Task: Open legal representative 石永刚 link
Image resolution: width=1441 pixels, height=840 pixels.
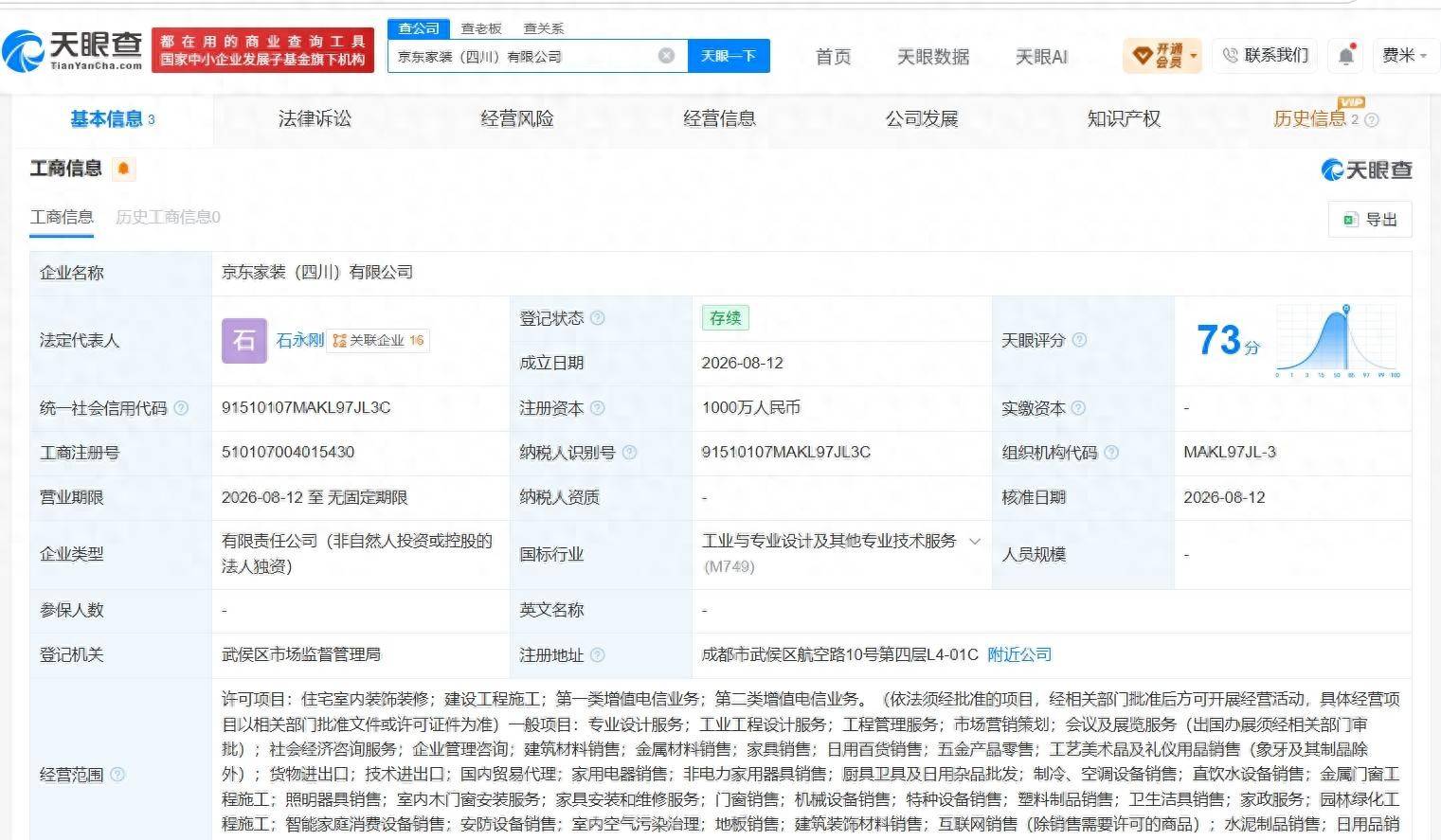Action: coord(299,340)
